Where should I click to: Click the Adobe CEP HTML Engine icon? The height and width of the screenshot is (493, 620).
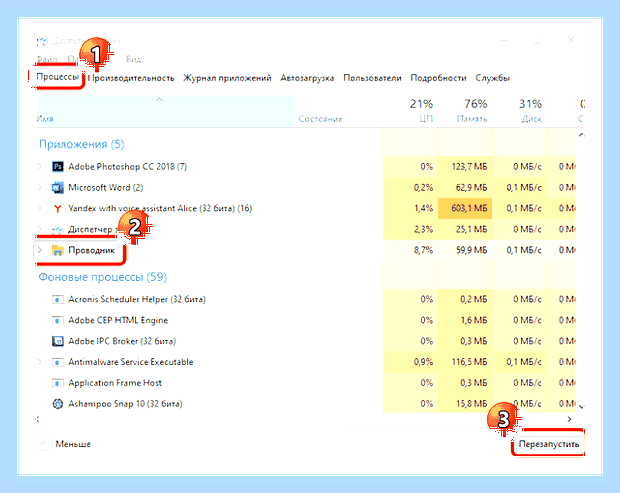tap(58, 320)
